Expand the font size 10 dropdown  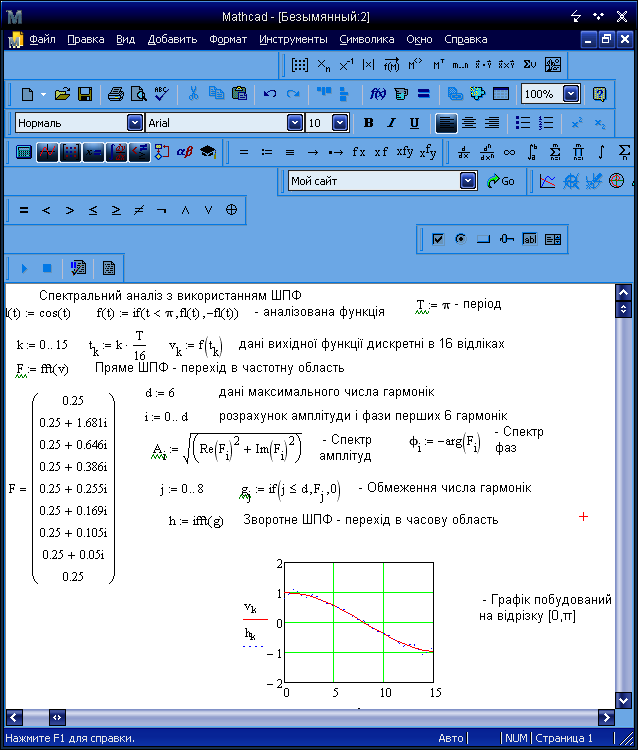(340, 123)
